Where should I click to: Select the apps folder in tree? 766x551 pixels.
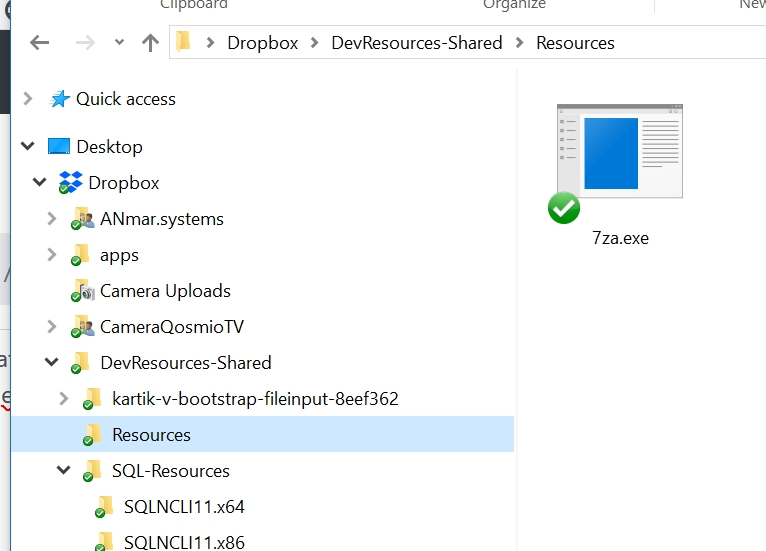[x=119, y=255]
